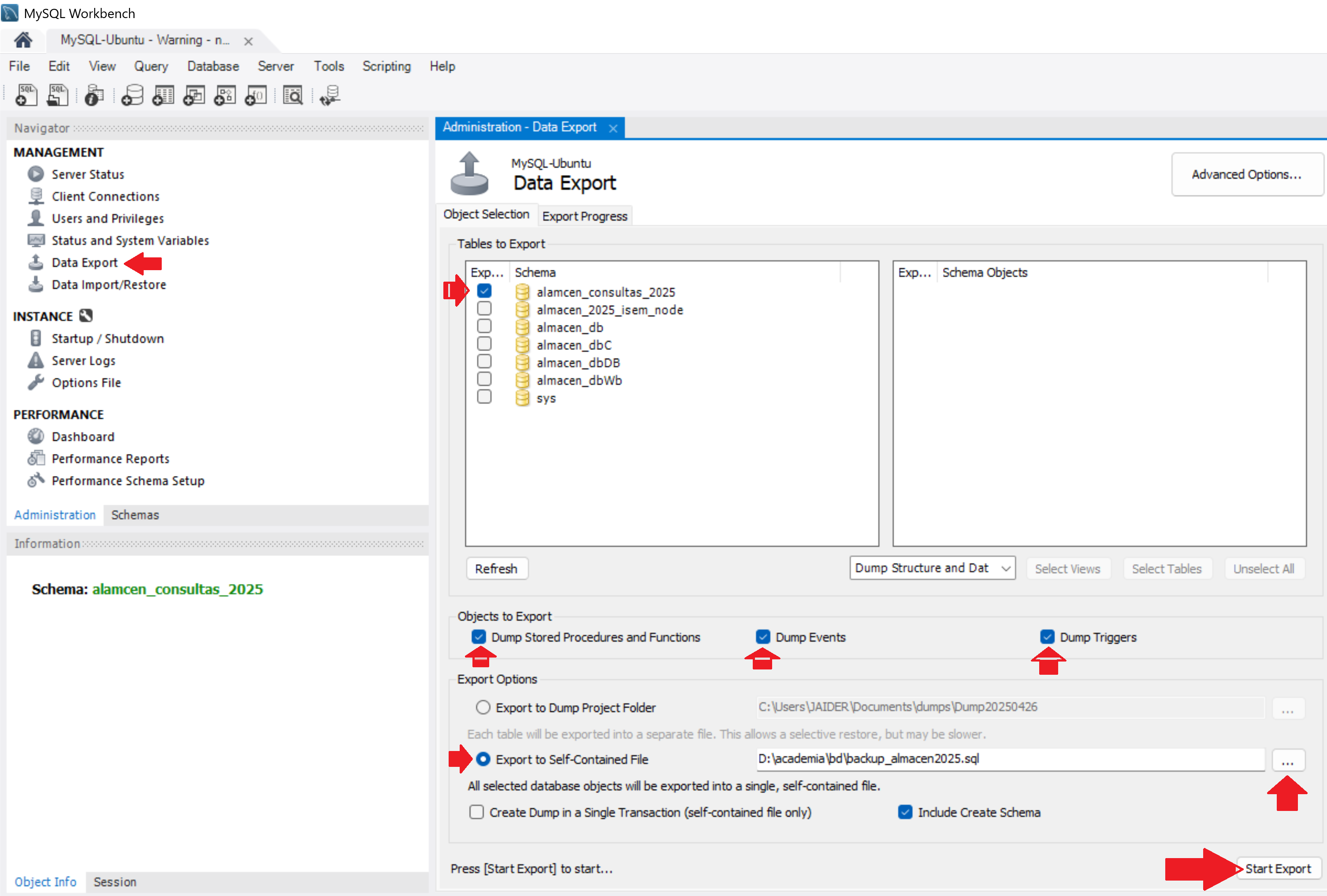Select Data Export in Navigator
Screen dimensions: 1327x896
tap(85, 263)
